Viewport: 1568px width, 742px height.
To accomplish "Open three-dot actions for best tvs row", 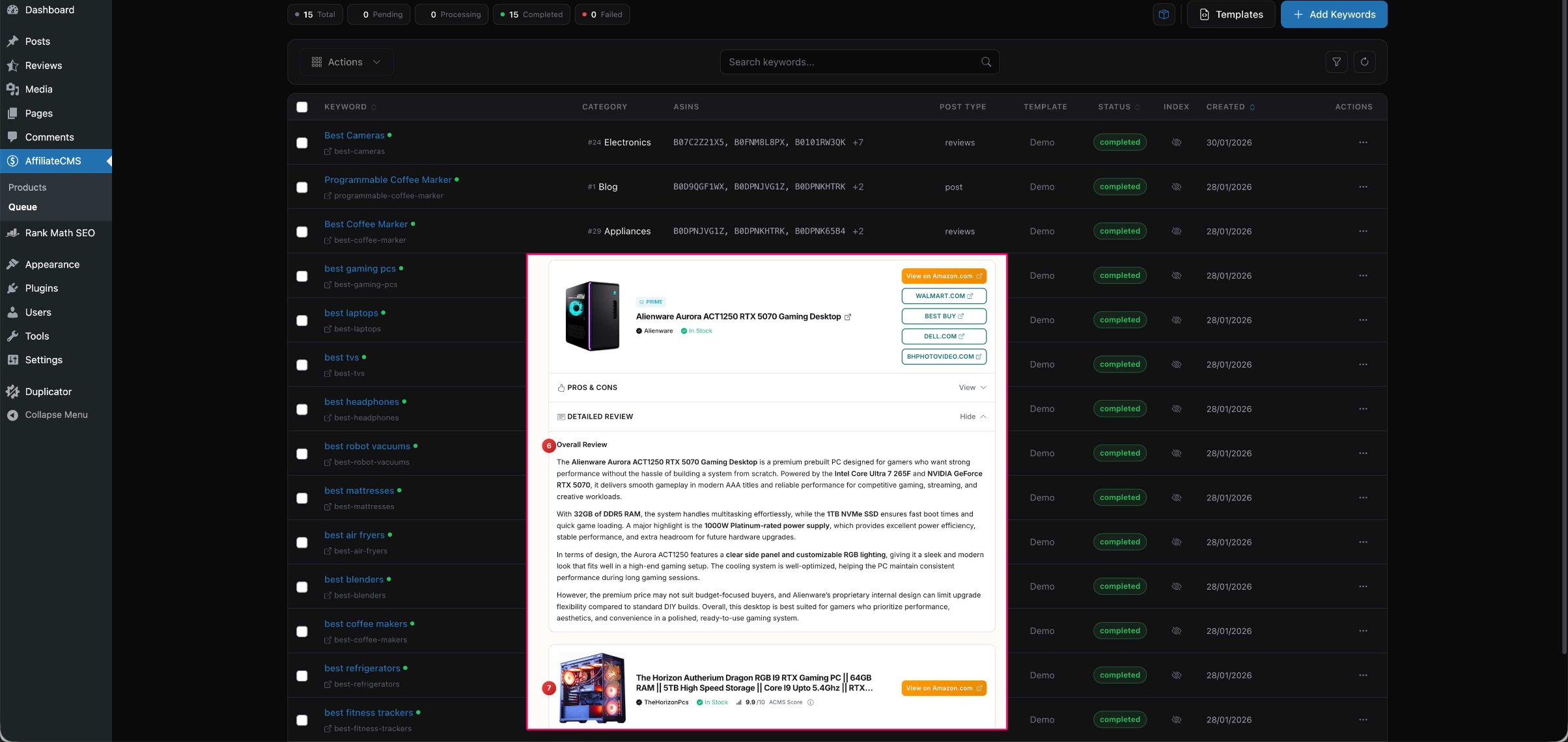I will [1363, 364].
